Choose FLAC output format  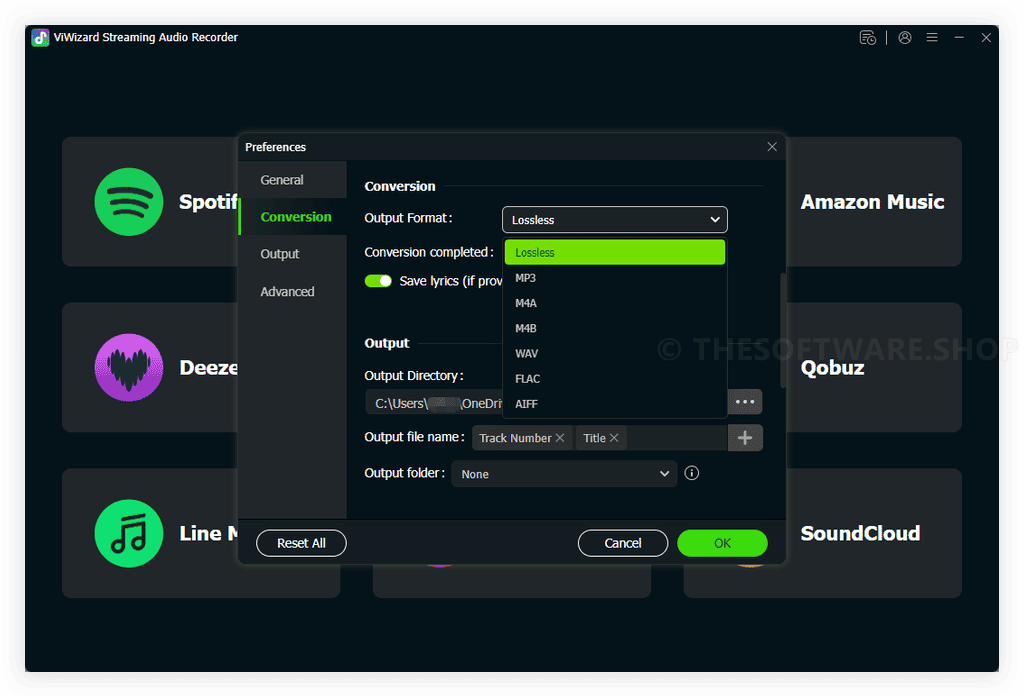[x=615, y=379]
